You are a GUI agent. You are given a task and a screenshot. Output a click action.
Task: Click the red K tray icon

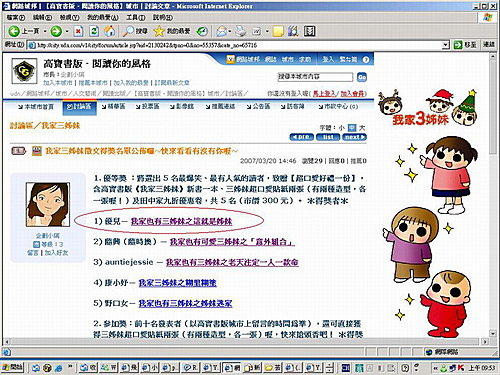(461, 368)
